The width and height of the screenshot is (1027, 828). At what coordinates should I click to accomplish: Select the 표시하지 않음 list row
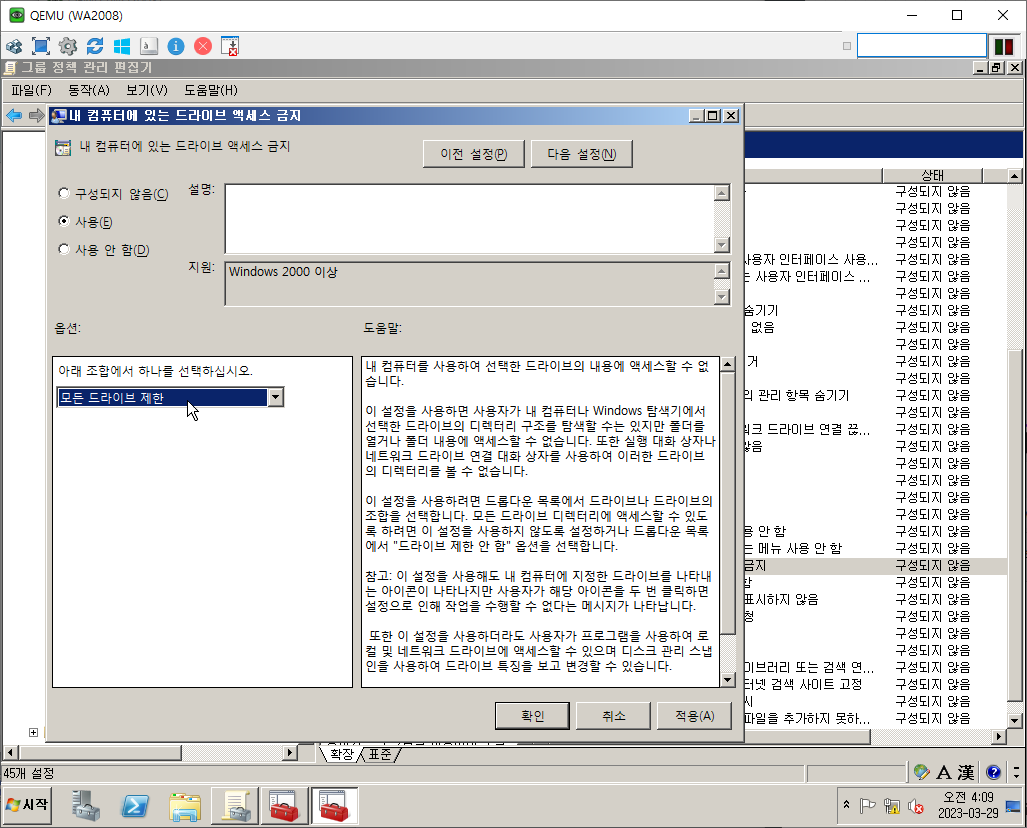pos(874,599)
